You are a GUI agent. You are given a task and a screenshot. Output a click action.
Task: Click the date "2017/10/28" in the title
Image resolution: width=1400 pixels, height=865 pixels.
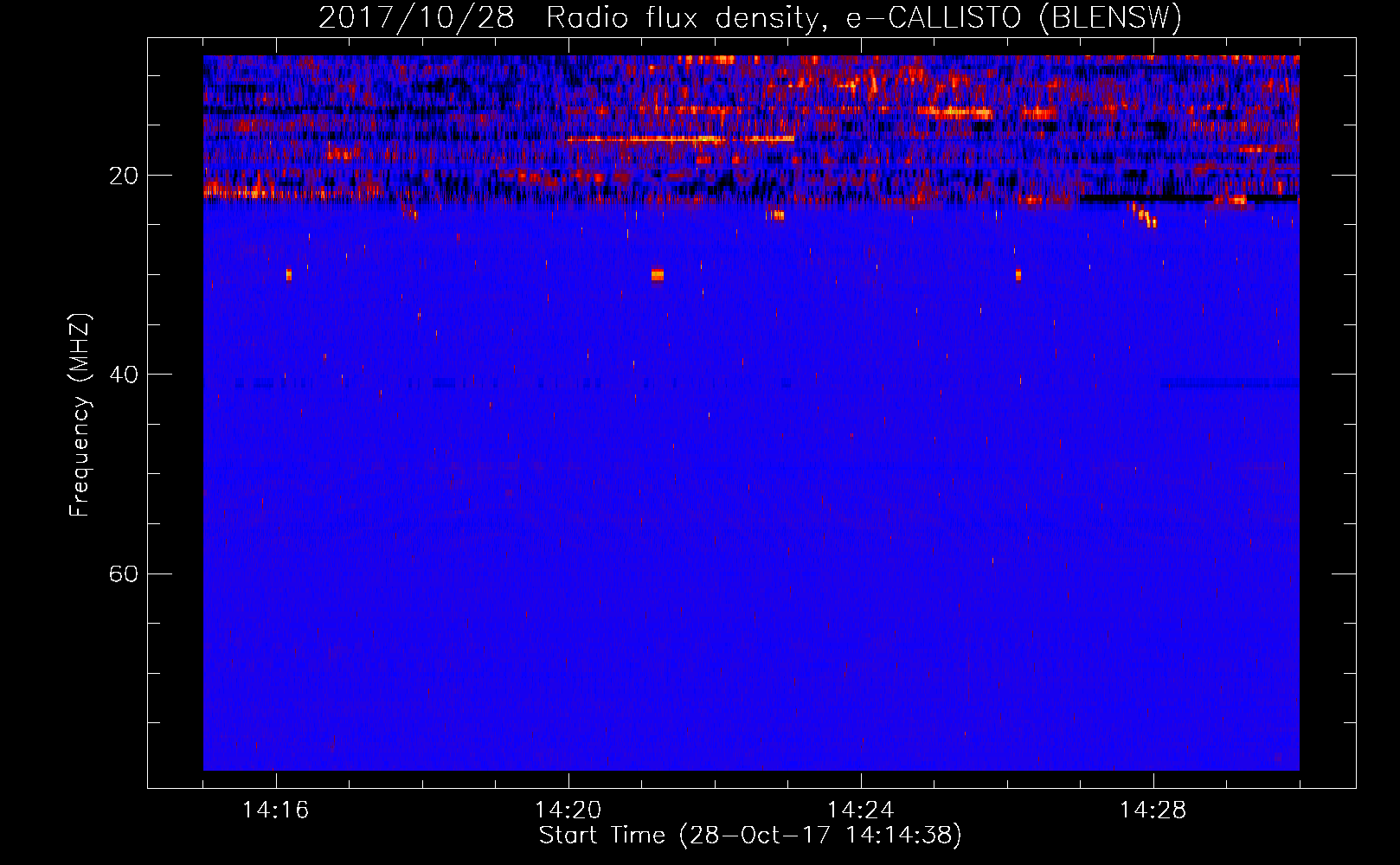click(416, 17)
